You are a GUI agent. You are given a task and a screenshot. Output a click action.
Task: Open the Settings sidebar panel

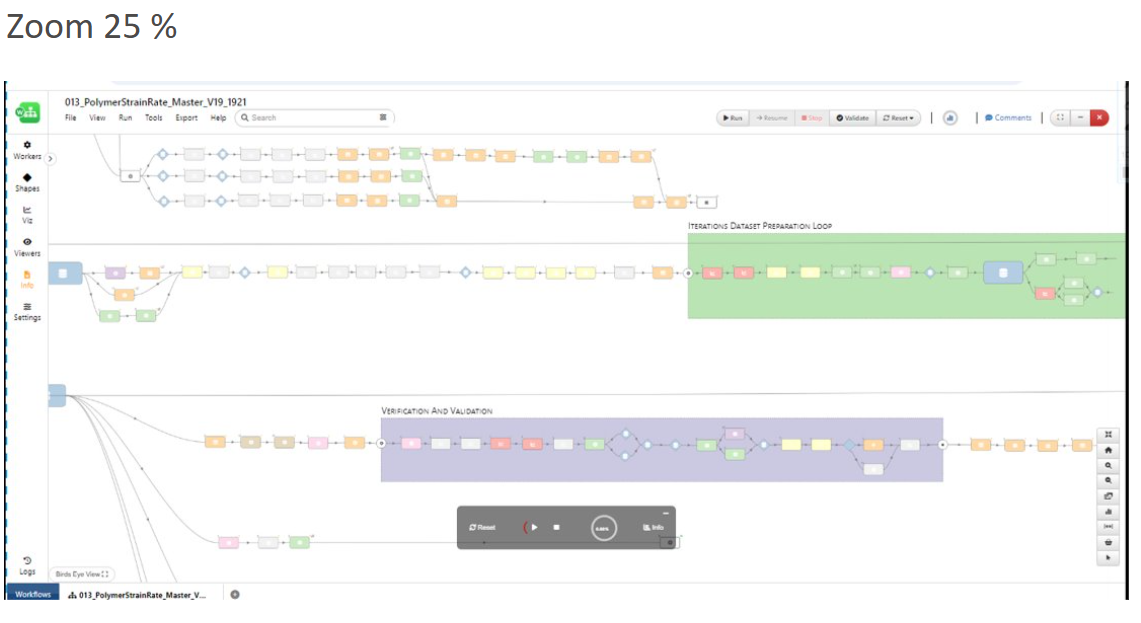point(27,311)
